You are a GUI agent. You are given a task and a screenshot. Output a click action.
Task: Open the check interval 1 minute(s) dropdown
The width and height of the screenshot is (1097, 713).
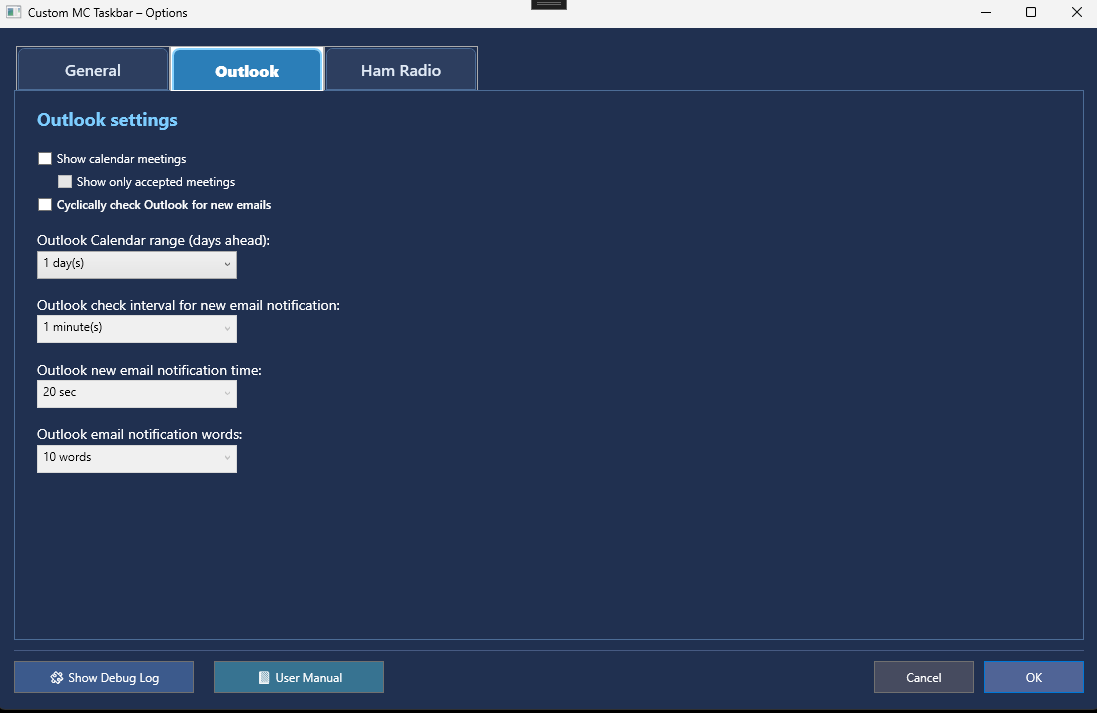[x=137, y=329]
